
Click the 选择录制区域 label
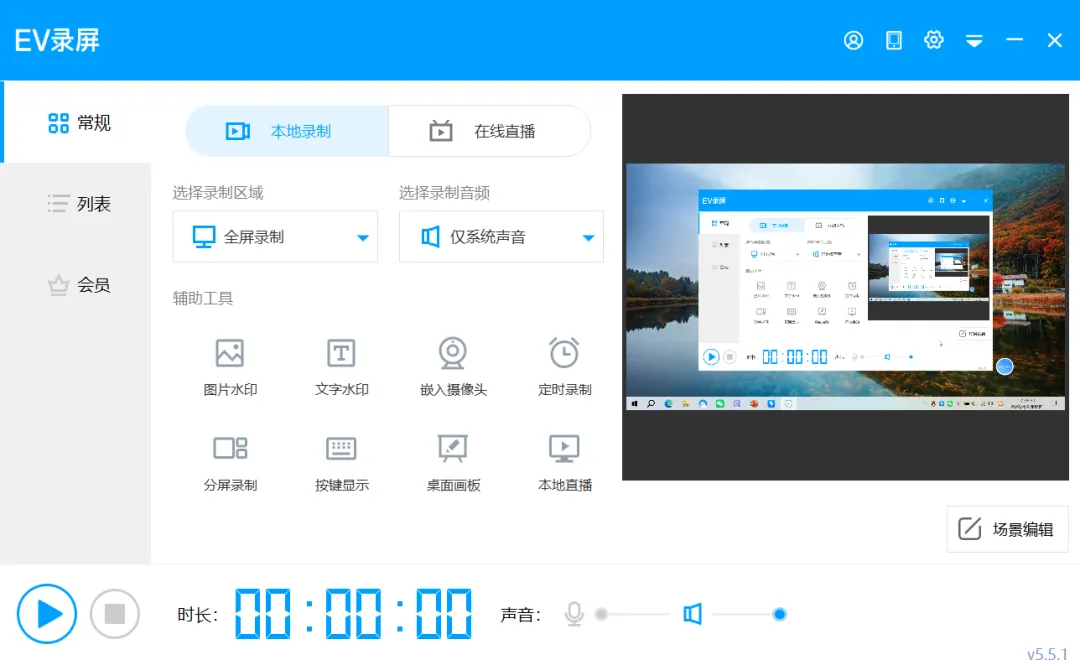218,193
